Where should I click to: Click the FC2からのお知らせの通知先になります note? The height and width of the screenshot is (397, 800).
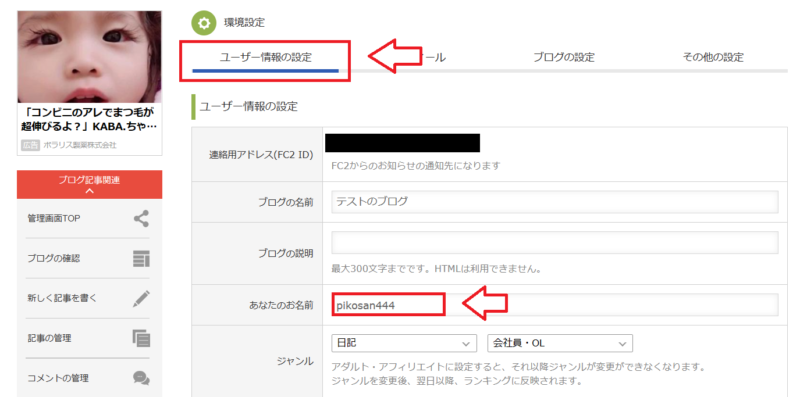pyautogui.click(x=416, y=166)
